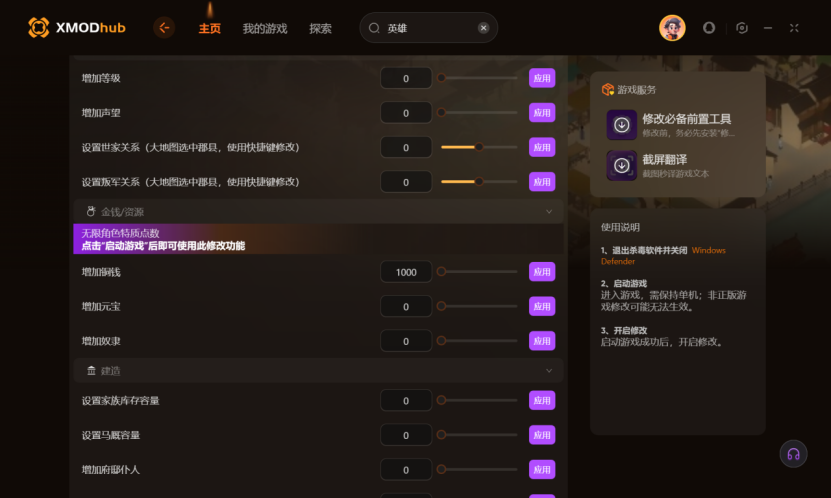Viewport: 831px width, 498px height.
Task: Switch to the 我的游戏 tab
Action: click(x=264, y=29)
